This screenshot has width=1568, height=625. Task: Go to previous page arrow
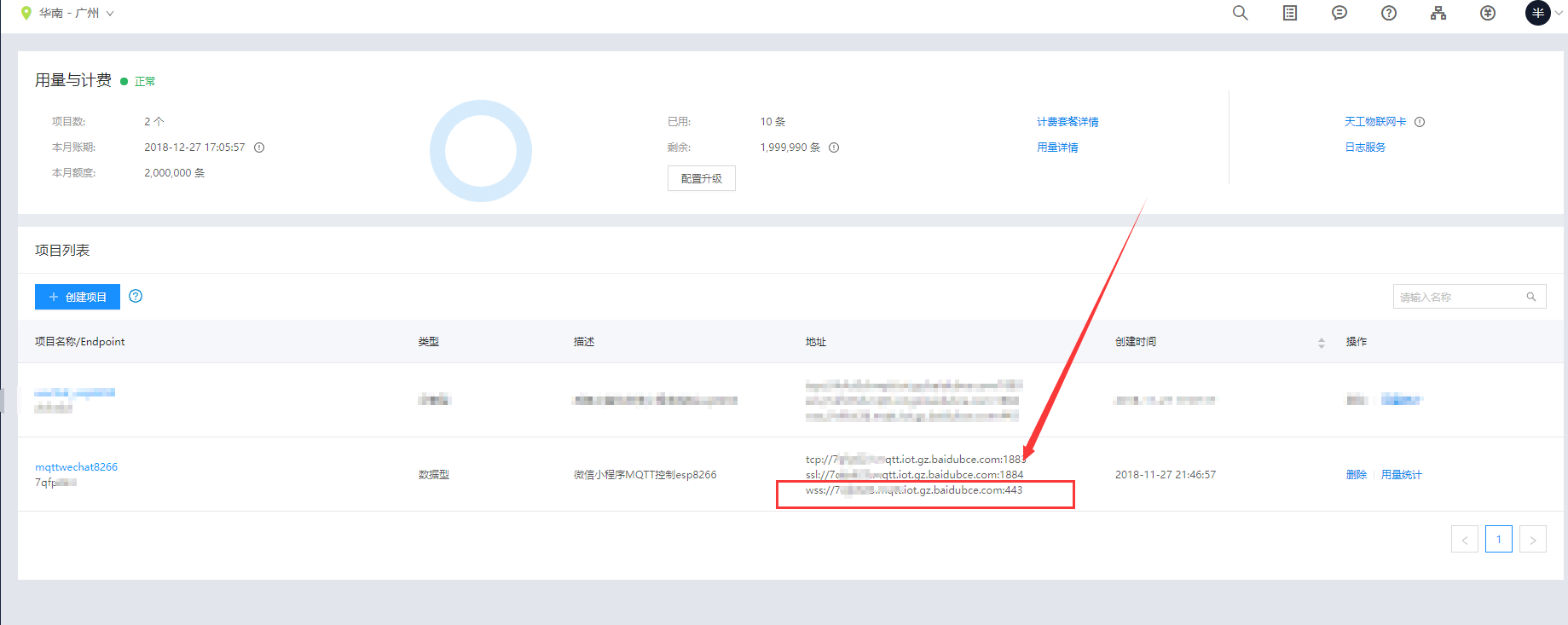coord(1465,539)
